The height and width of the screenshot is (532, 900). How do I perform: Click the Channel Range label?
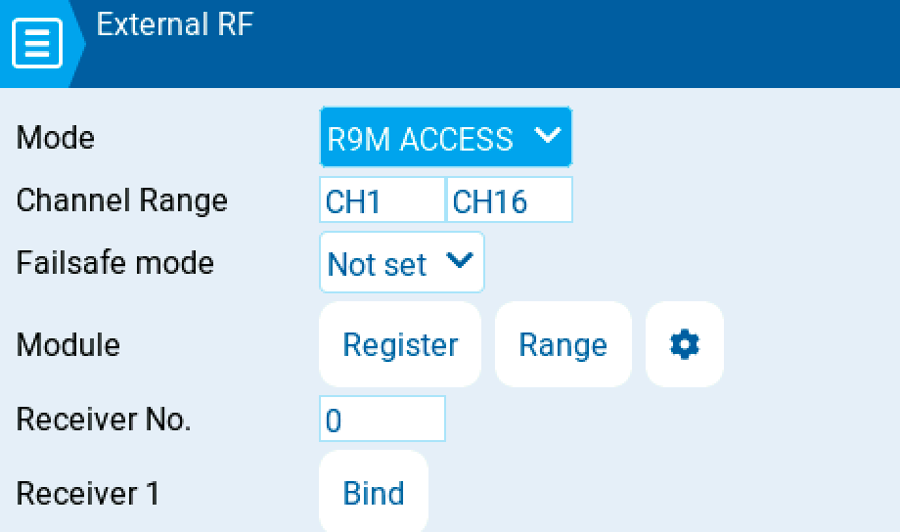(122, 200)
